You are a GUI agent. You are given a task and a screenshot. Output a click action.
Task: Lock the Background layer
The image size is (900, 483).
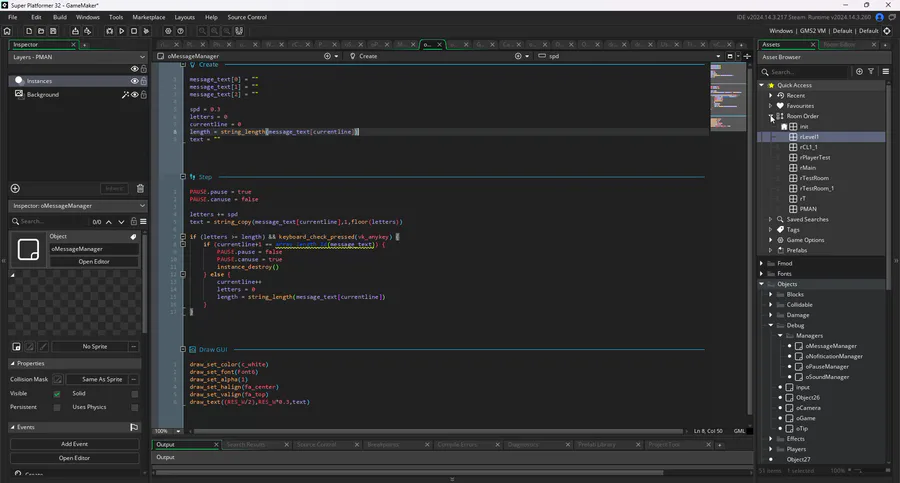click(x=143, y=95)
